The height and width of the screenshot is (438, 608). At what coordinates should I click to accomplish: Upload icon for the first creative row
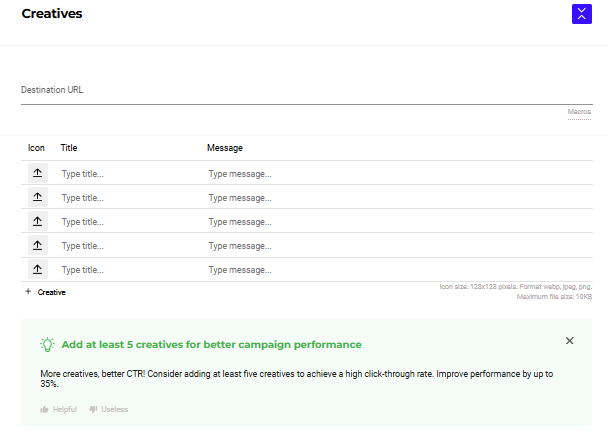pos(37,173)
